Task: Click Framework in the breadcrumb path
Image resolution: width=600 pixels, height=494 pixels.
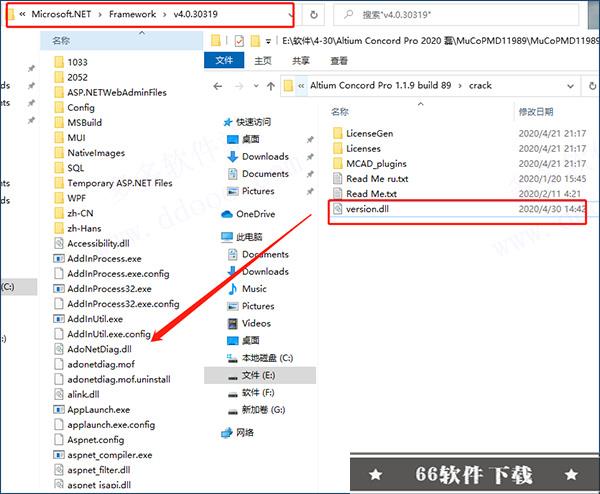Action: 132,14
